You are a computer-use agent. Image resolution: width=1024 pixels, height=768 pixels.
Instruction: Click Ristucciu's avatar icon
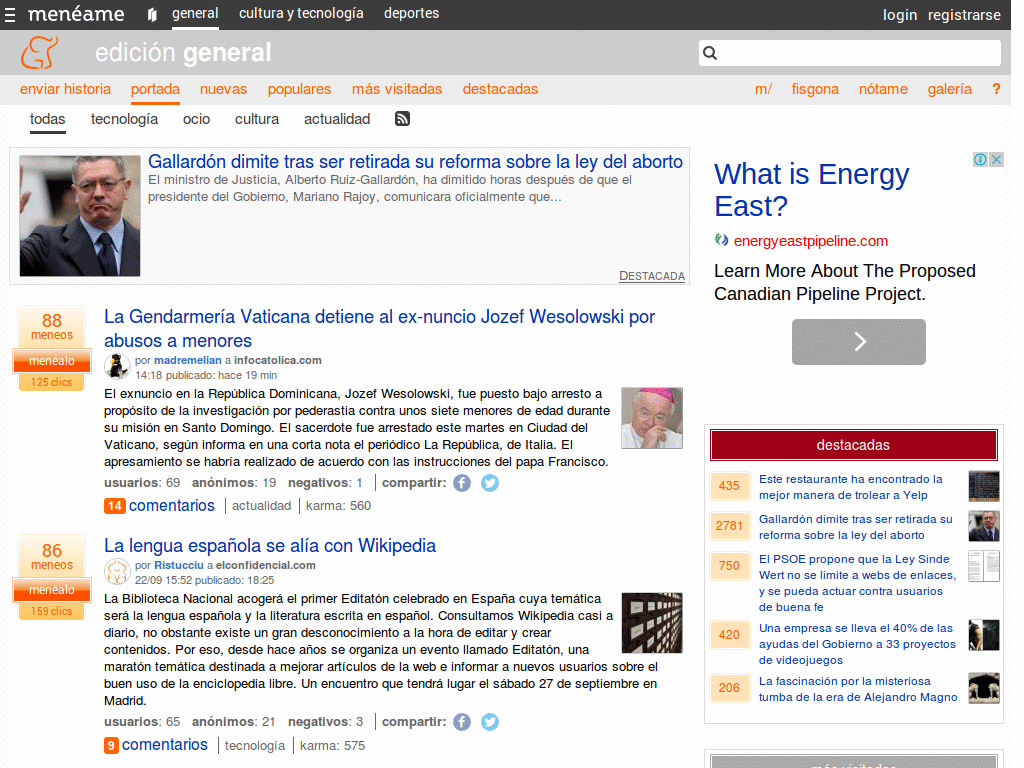tap(117, 572)
